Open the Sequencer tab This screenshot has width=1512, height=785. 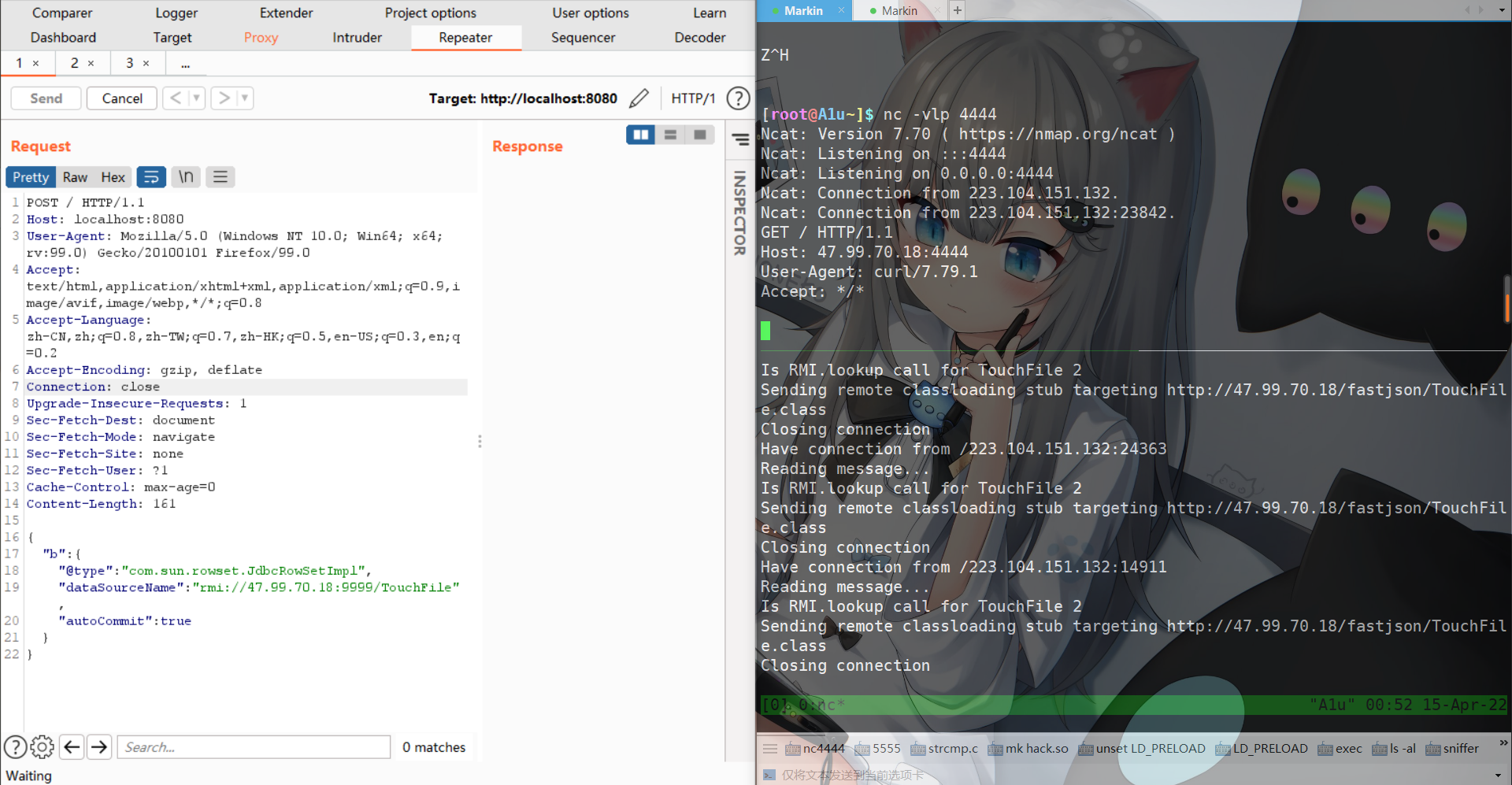[x=583, y=37]
